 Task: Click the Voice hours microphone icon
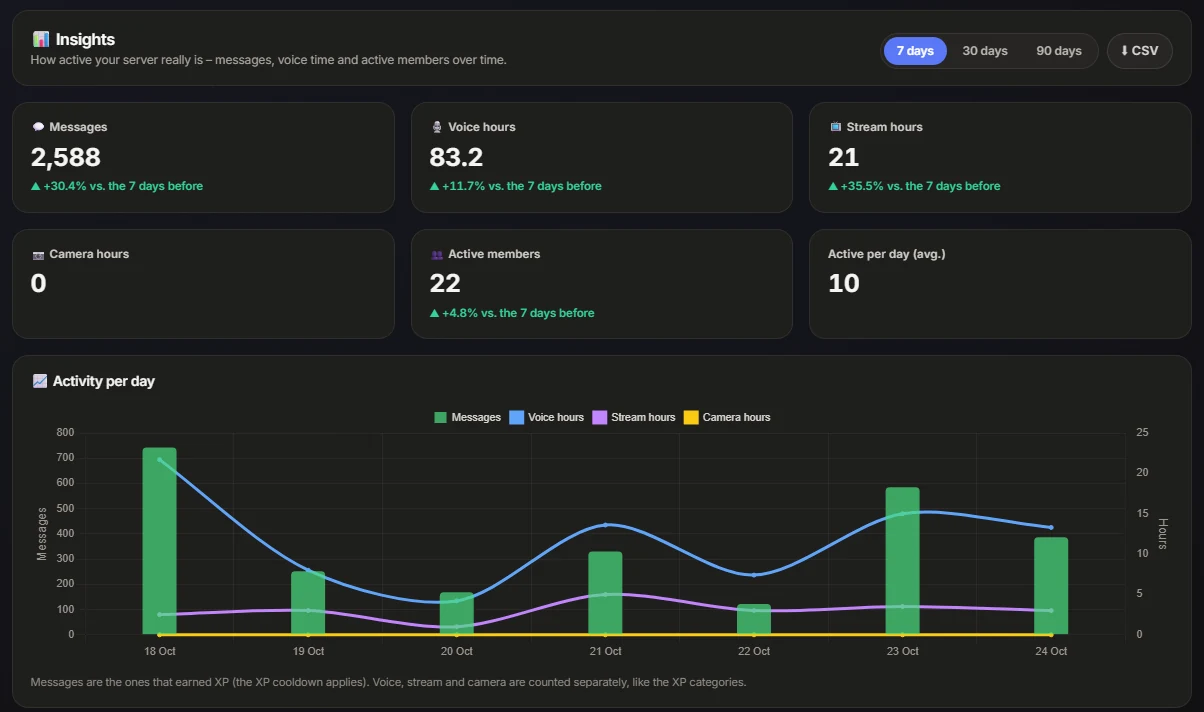coord(437,127)
